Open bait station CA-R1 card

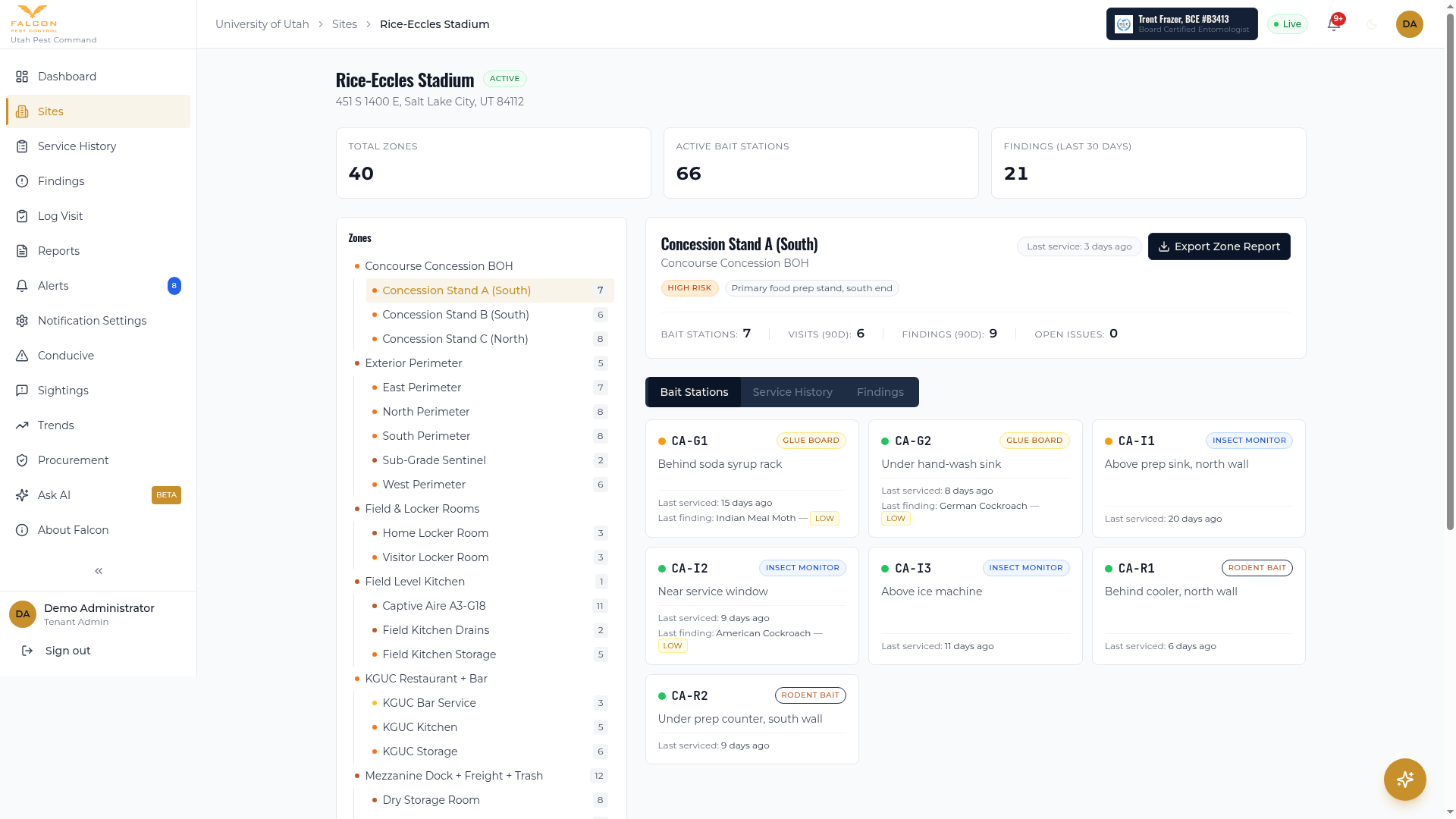point(1199,606)
